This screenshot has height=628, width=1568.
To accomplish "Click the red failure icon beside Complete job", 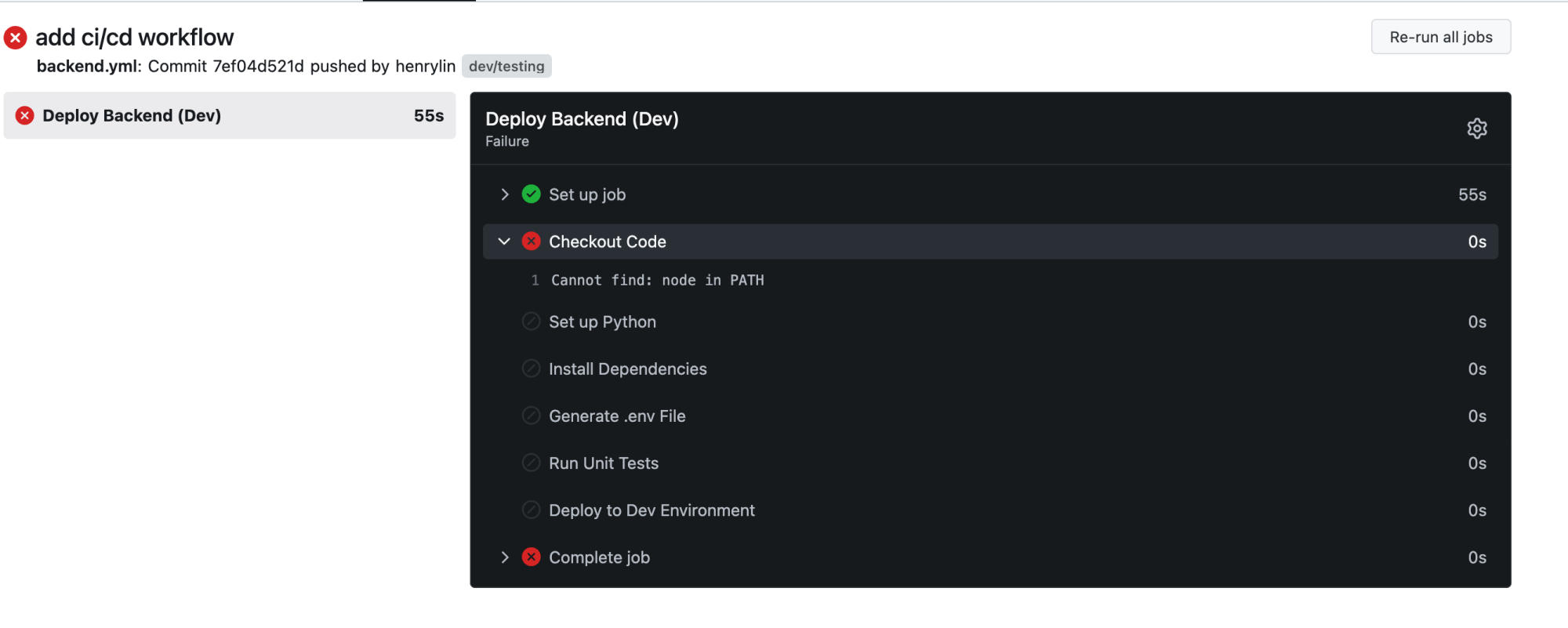I will (x=531, y=557).
